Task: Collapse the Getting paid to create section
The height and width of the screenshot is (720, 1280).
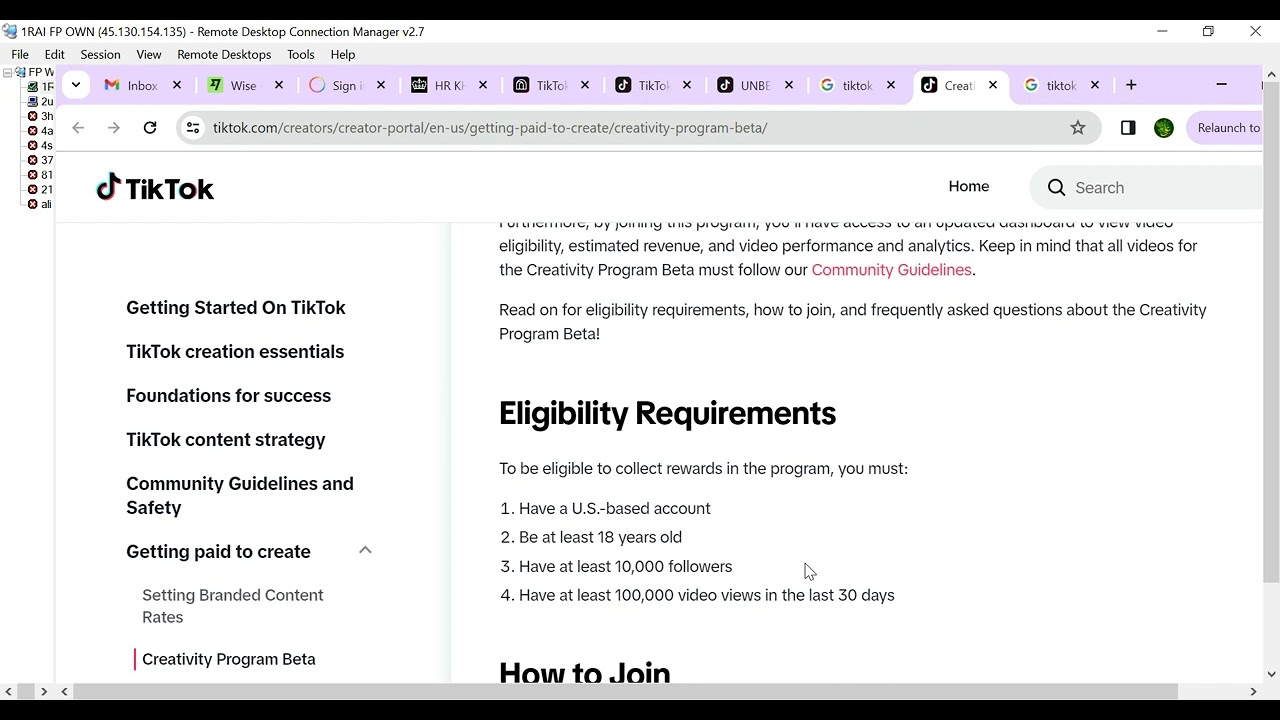Action: pyautogui.click(x=365, y=550)
